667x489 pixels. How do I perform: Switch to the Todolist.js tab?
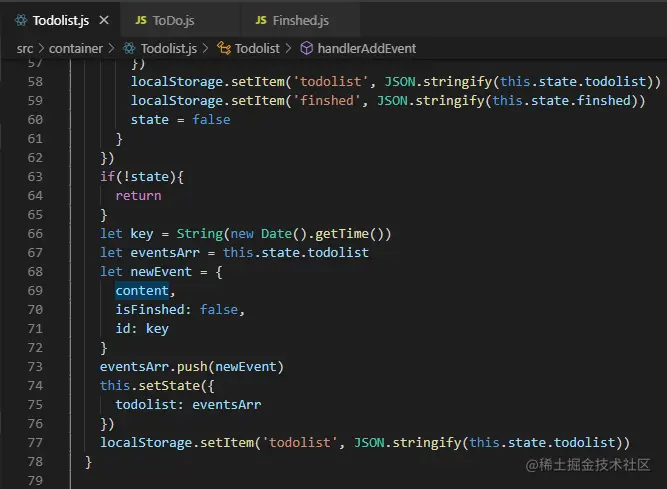coord(60,20)
